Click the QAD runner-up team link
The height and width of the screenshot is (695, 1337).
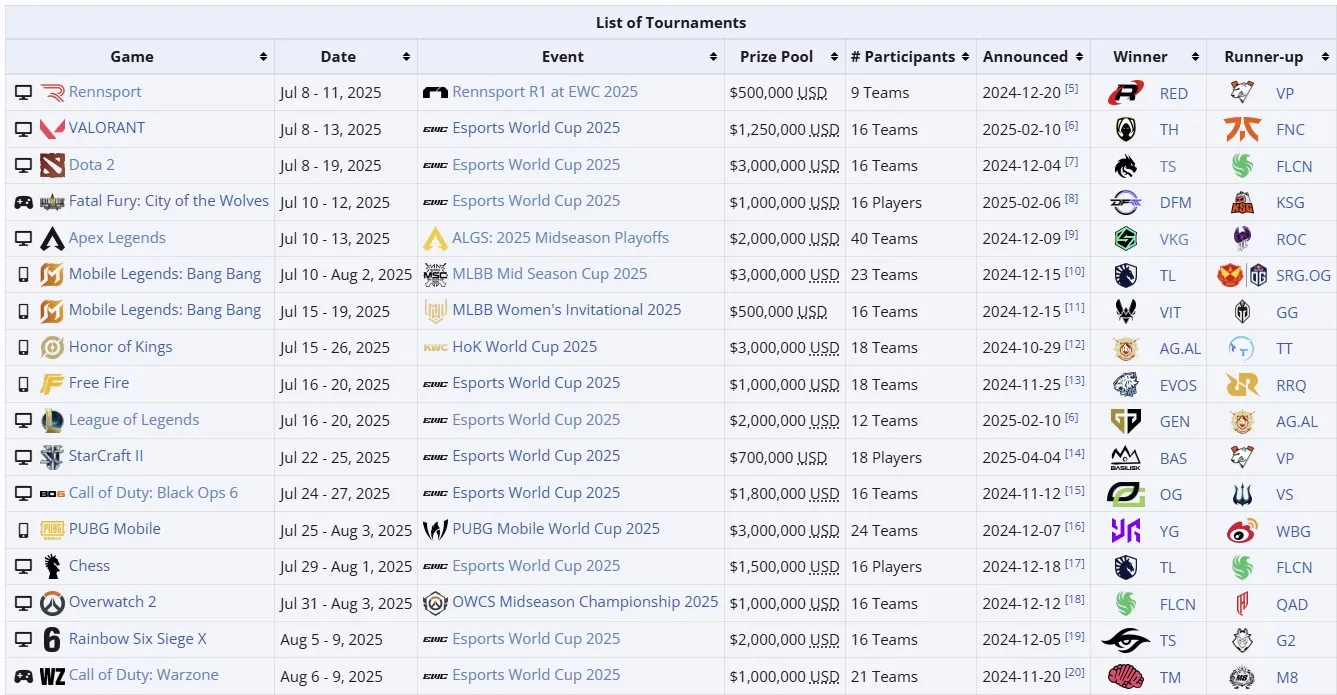tap(1292, 604)
